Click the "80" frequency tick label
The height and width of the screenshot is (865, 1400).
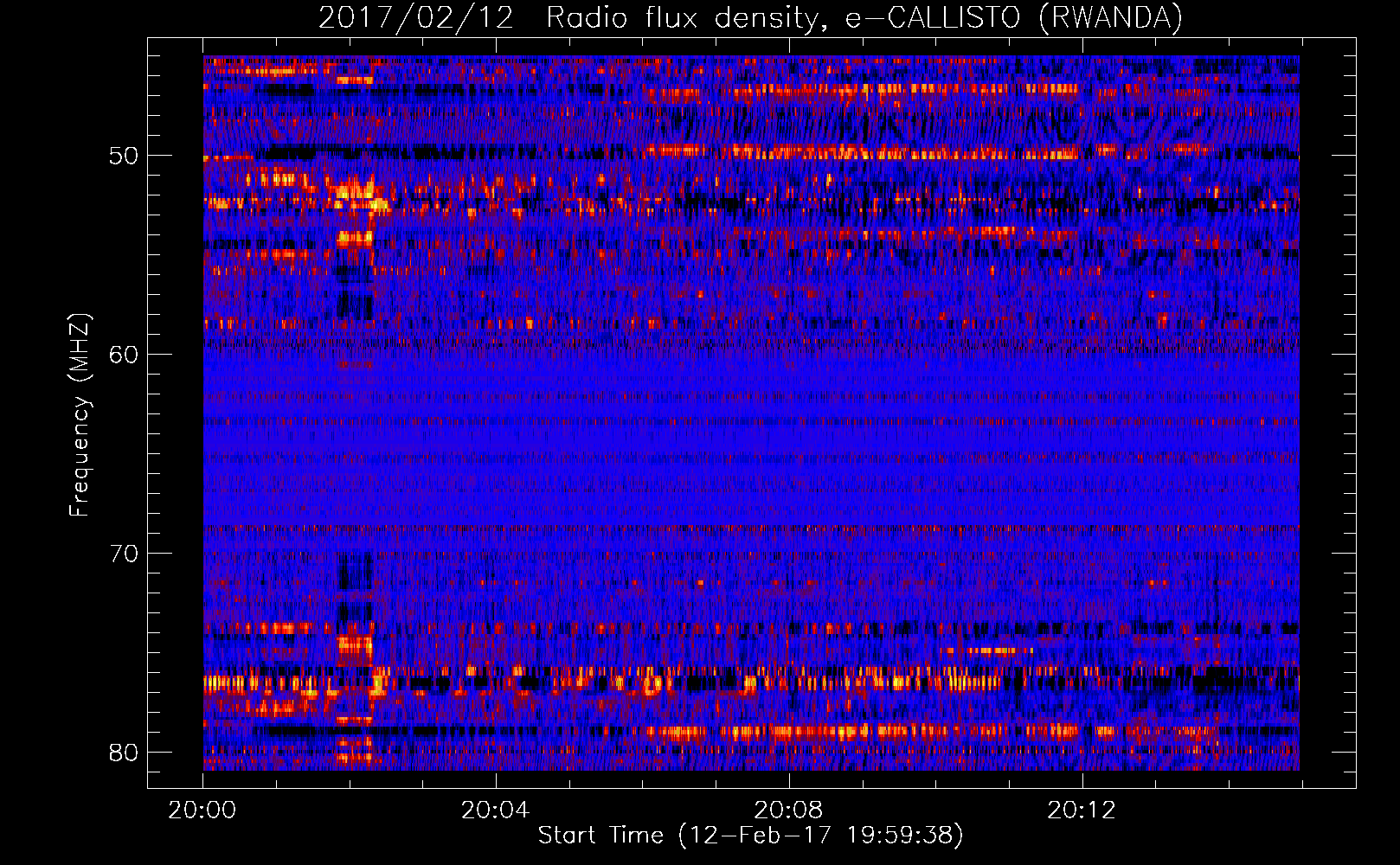[124, 753]
